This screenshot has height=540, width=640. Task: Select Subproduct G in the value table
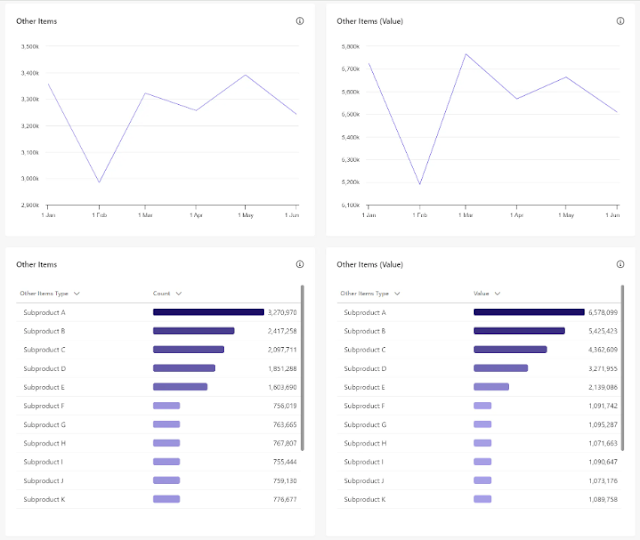click(365, 424)
